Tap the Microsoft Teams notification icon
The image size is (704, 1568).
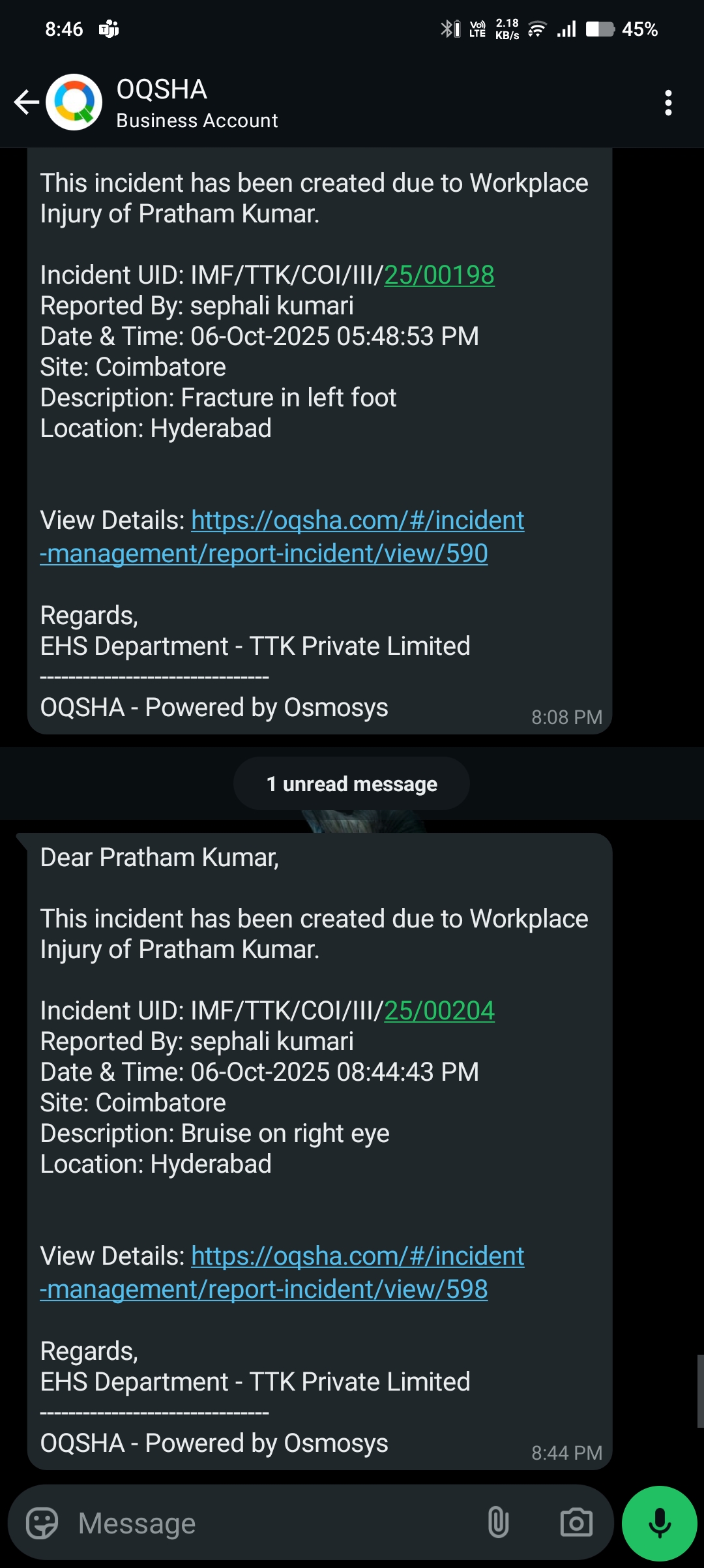[x=109, y=29]
